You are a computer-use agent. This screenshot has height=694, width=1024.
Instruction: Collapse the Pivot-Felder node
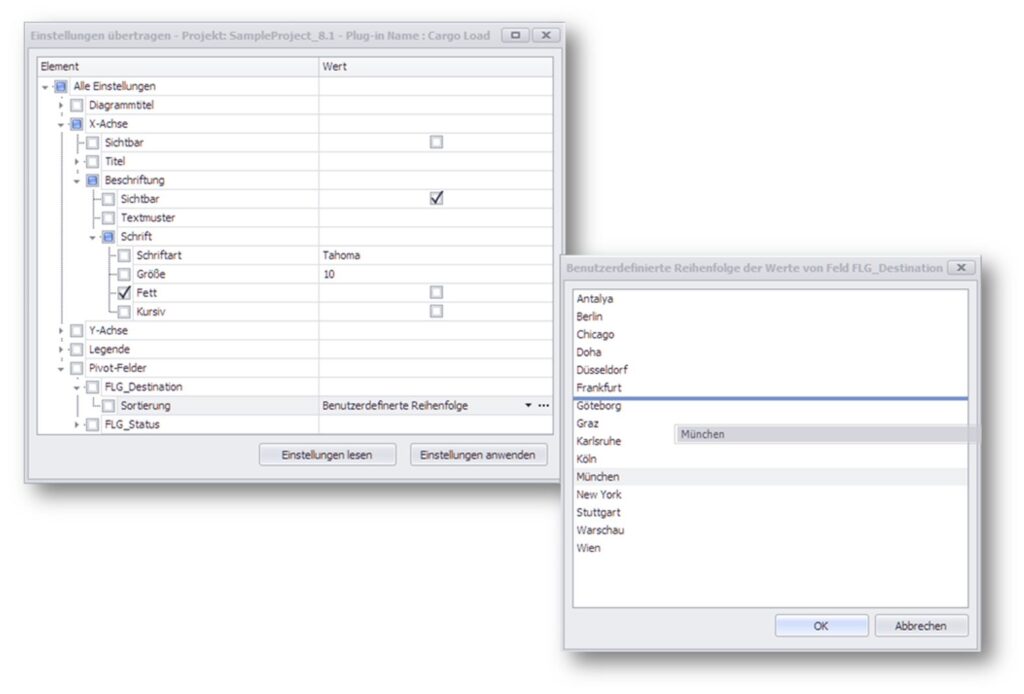click(x=61, y=369)
